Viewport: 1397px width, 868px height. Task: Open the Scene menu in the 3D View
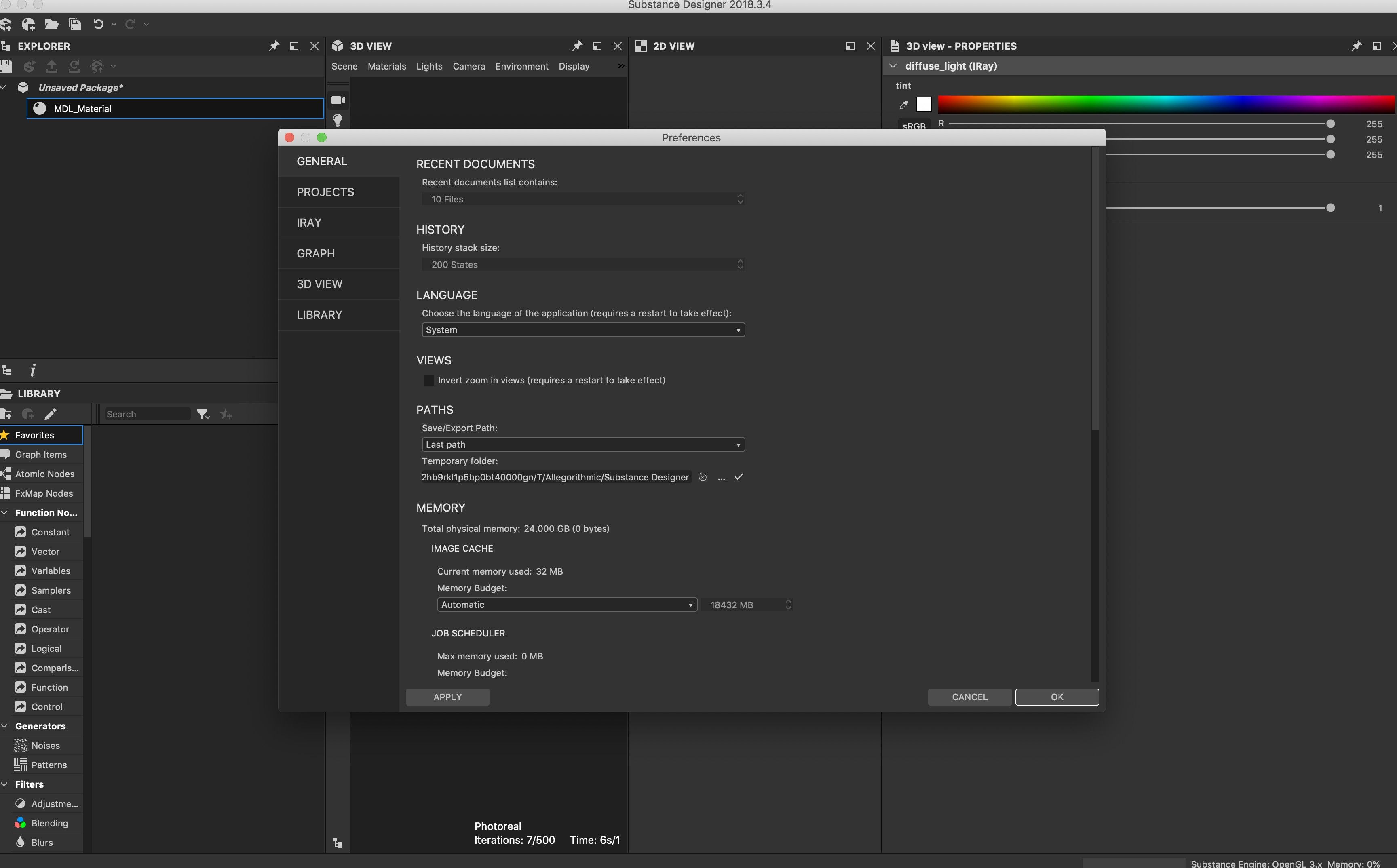[344, 67]
